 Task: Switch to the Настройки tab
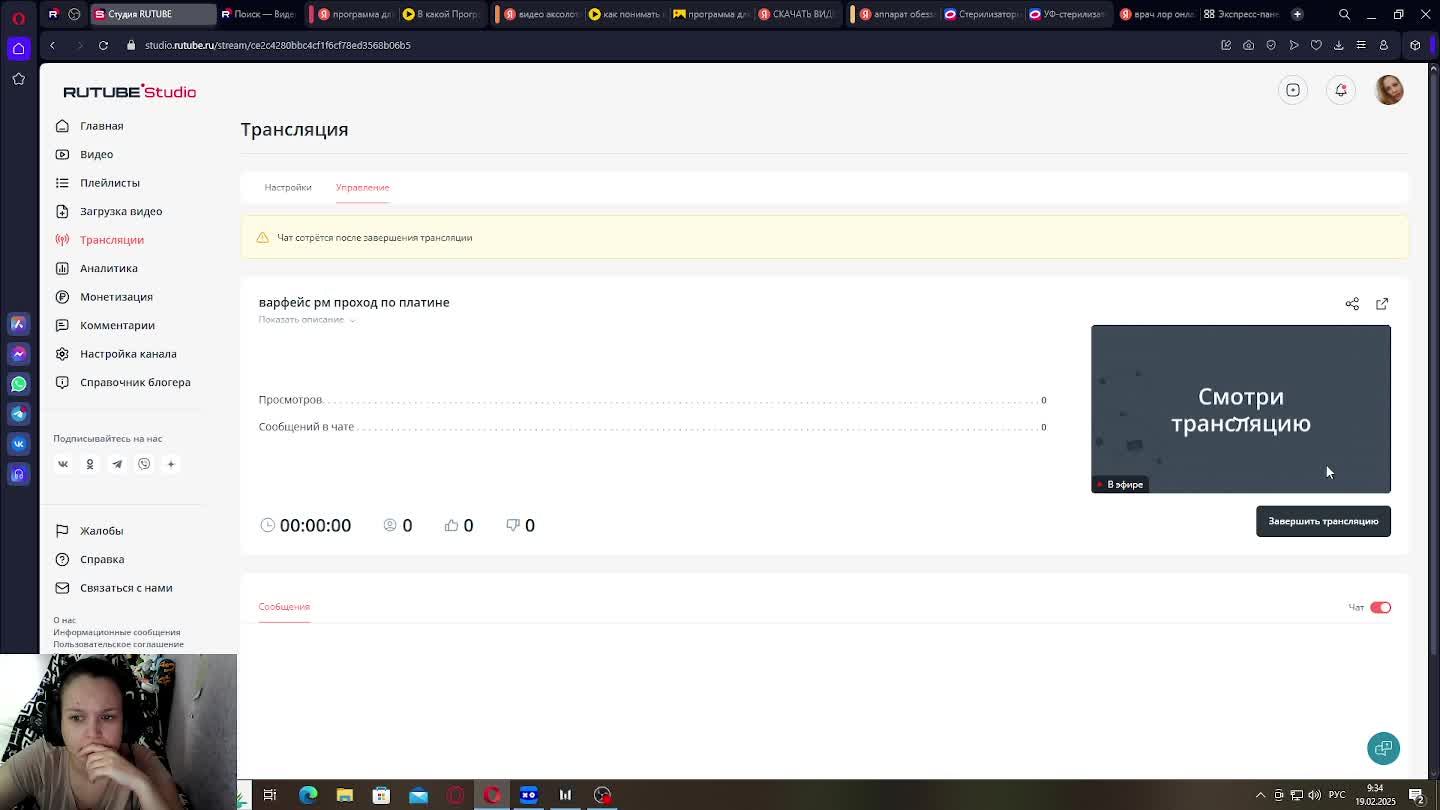288,187
